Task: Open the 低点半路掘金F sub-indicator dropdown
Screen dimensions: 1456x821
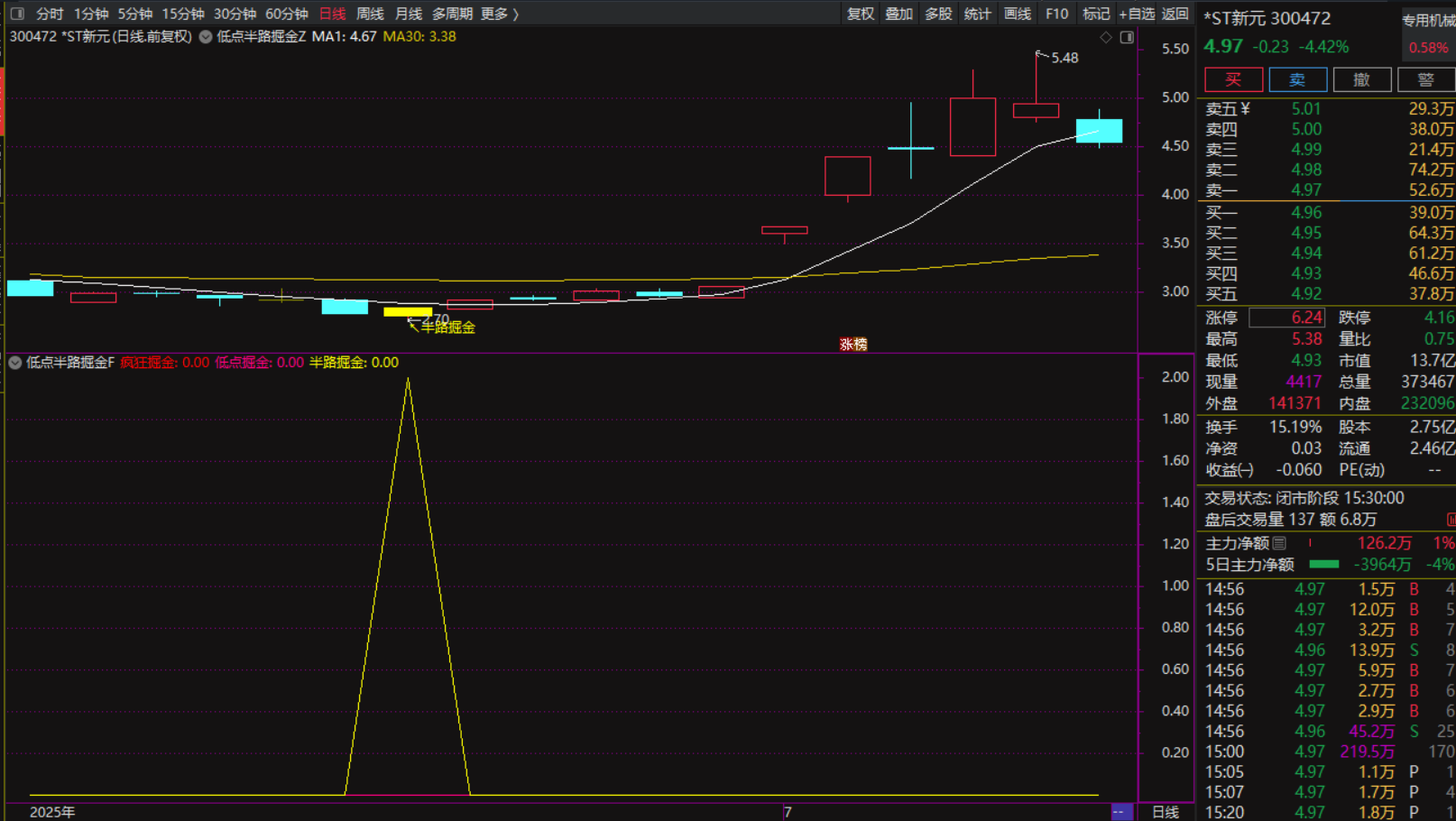Action: click(15, 363)
